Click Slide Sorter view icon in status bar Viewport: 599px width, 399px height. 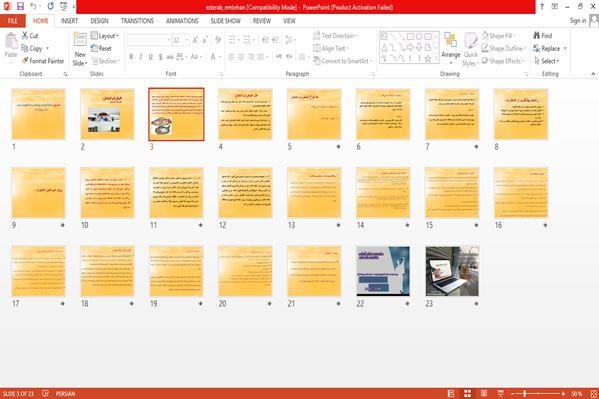467,393
